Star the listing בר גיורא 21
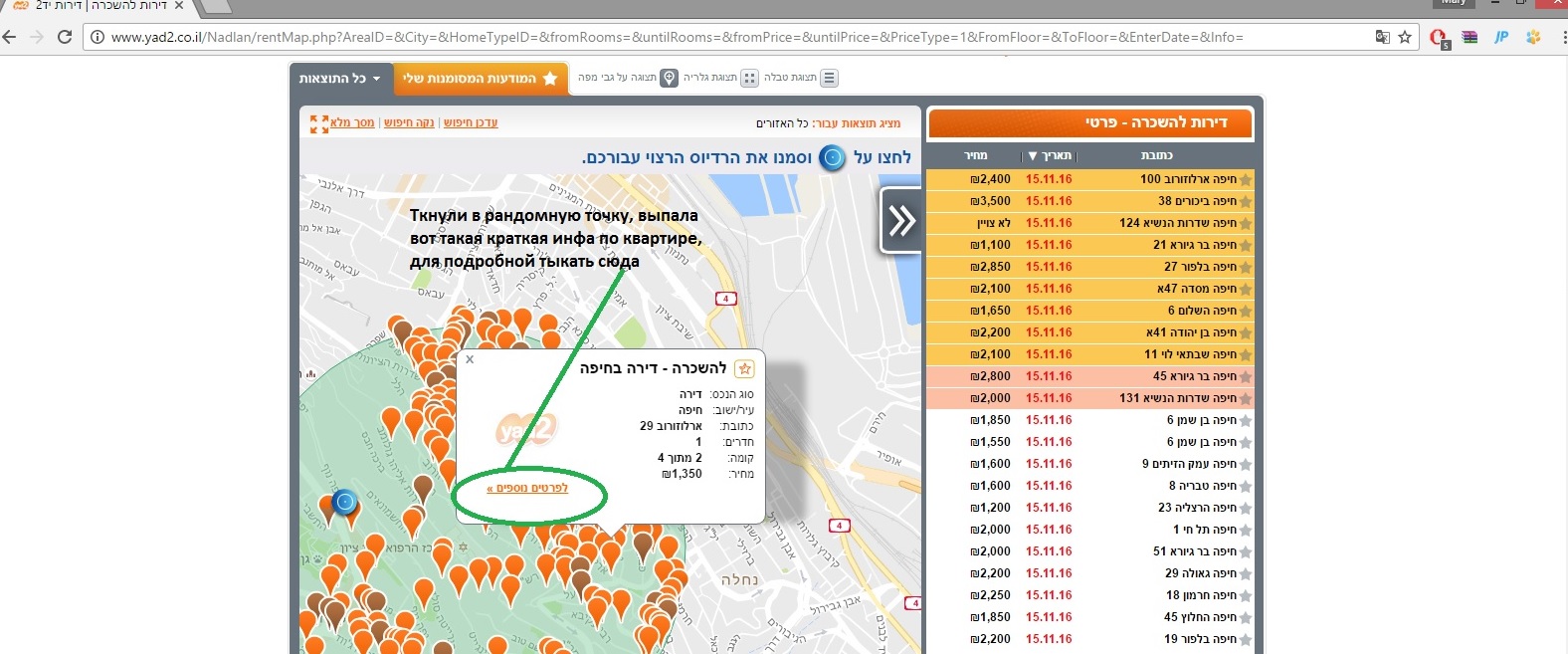This screenshot has width=1568, height=654. pos(1245,245)
